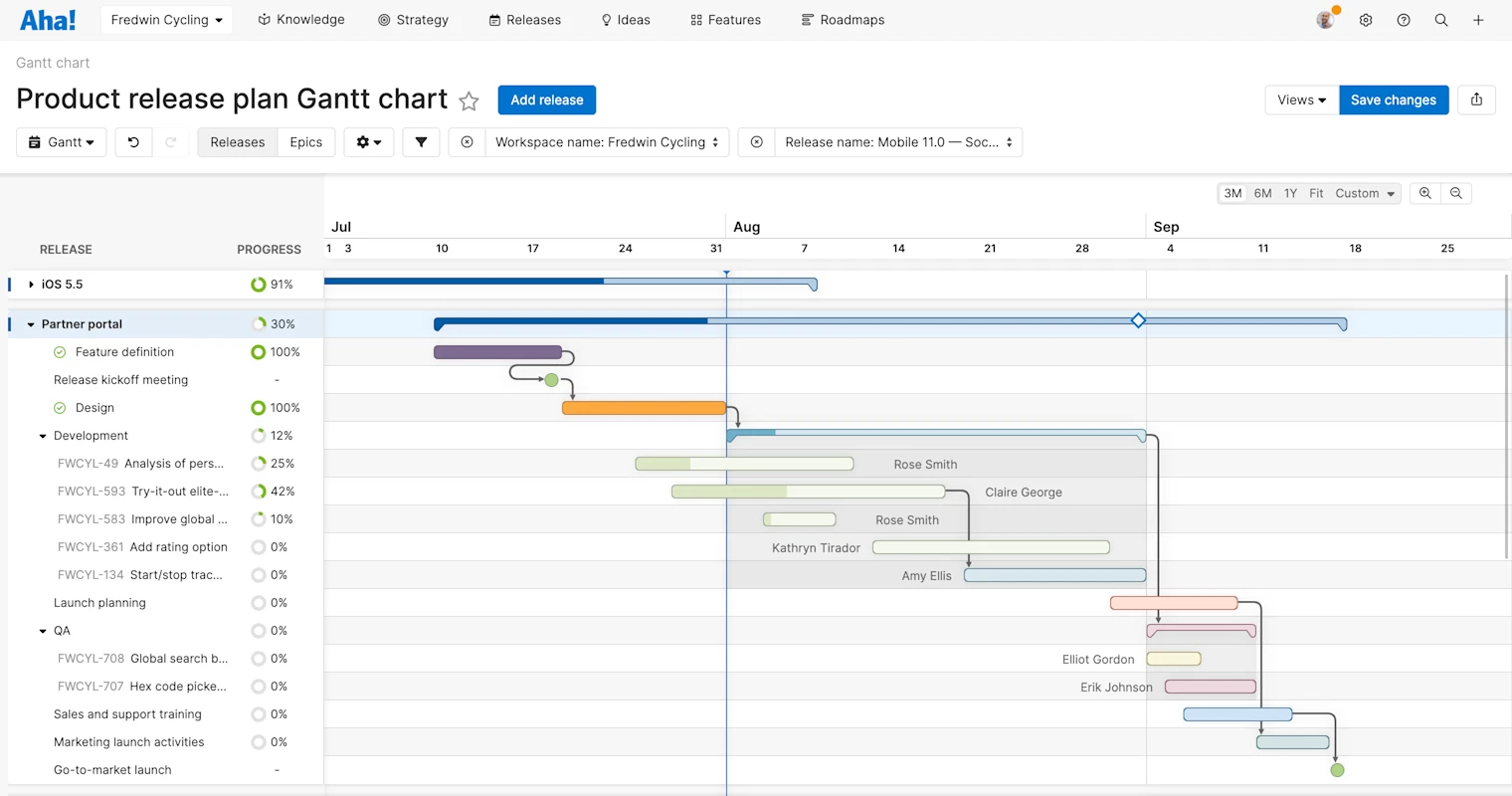Open search from the top navigation magnifier
The height and width of the screenshot is (796, 1512).
pyautogui.click(x=1440, y=20)
